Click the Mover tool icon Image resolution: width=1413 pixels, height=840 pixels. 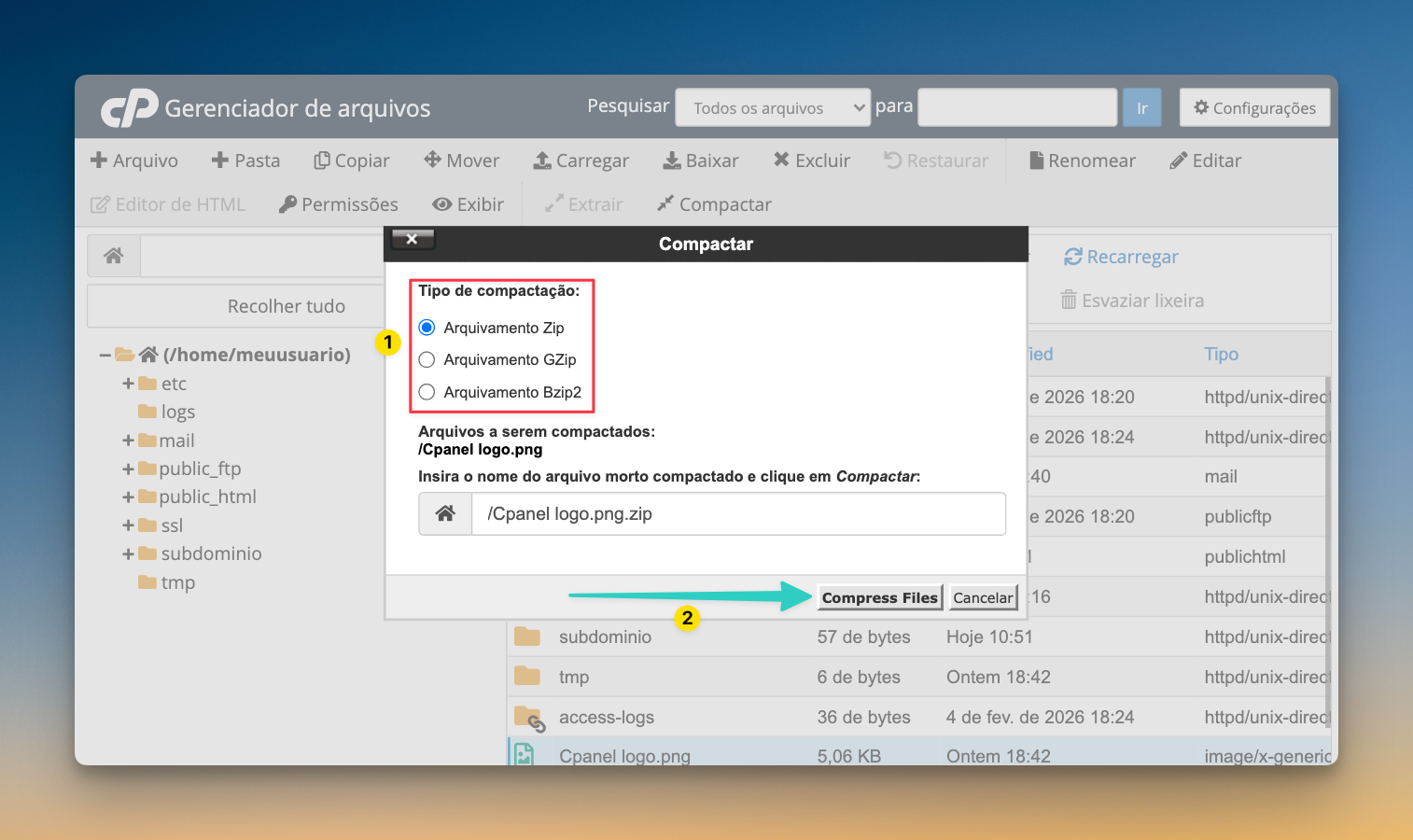coord(432,160)
